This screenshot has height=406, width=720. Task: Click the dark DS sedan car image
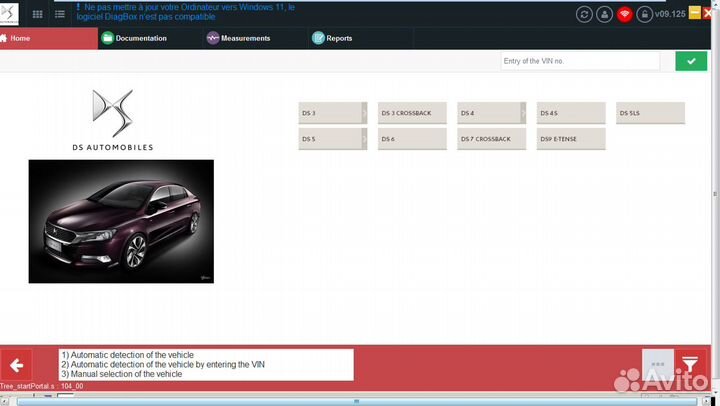click(121, 221)
